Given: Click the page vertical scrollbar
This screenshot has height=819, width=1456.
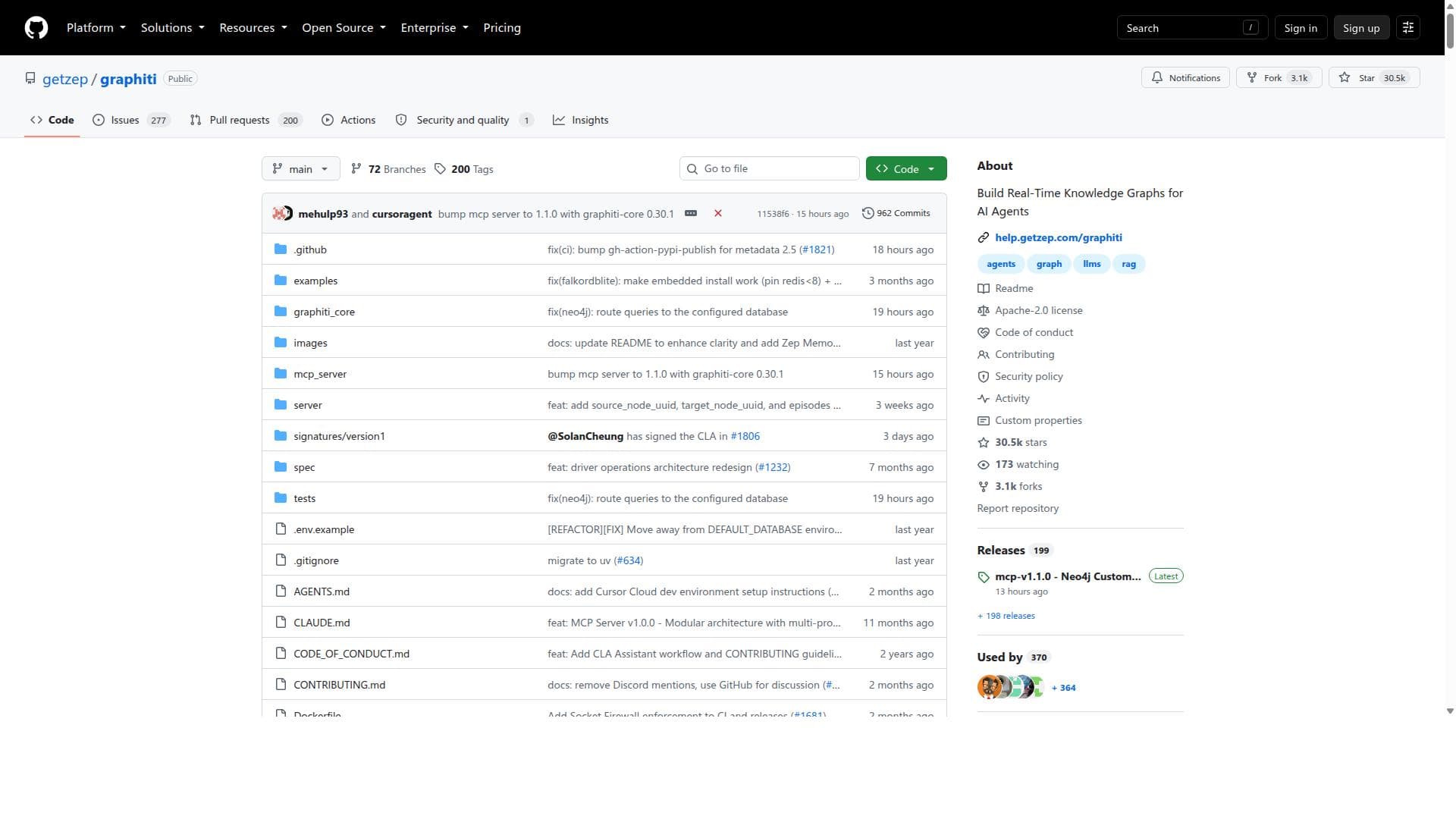Looking at the screenshot, I should coord(1450,358).
